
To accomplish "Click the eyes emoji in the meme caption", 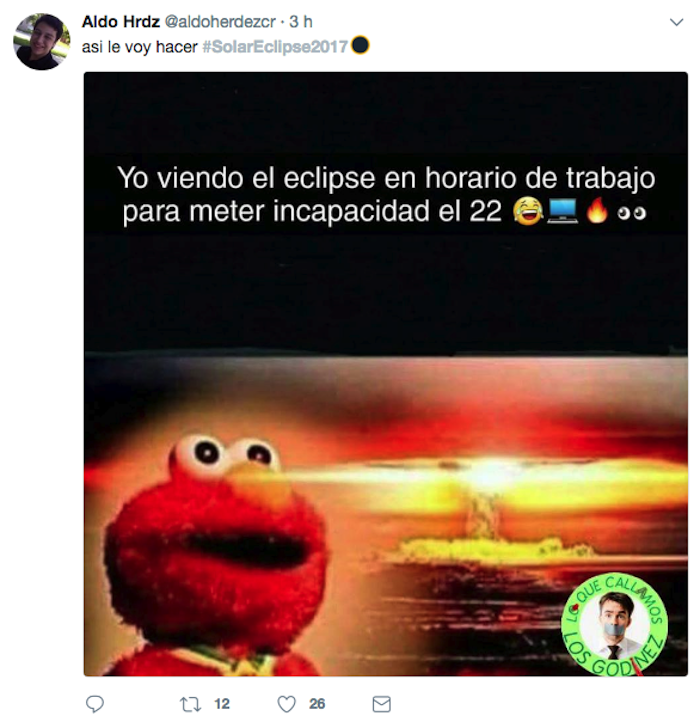I will (x=632, y=213).
